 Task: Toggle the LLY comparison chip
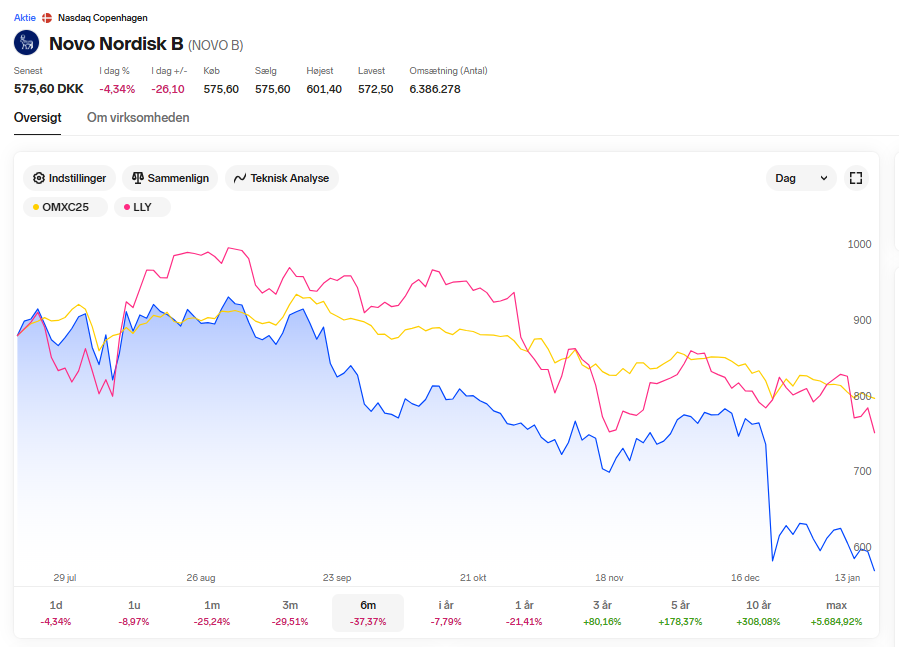(142, 207)
